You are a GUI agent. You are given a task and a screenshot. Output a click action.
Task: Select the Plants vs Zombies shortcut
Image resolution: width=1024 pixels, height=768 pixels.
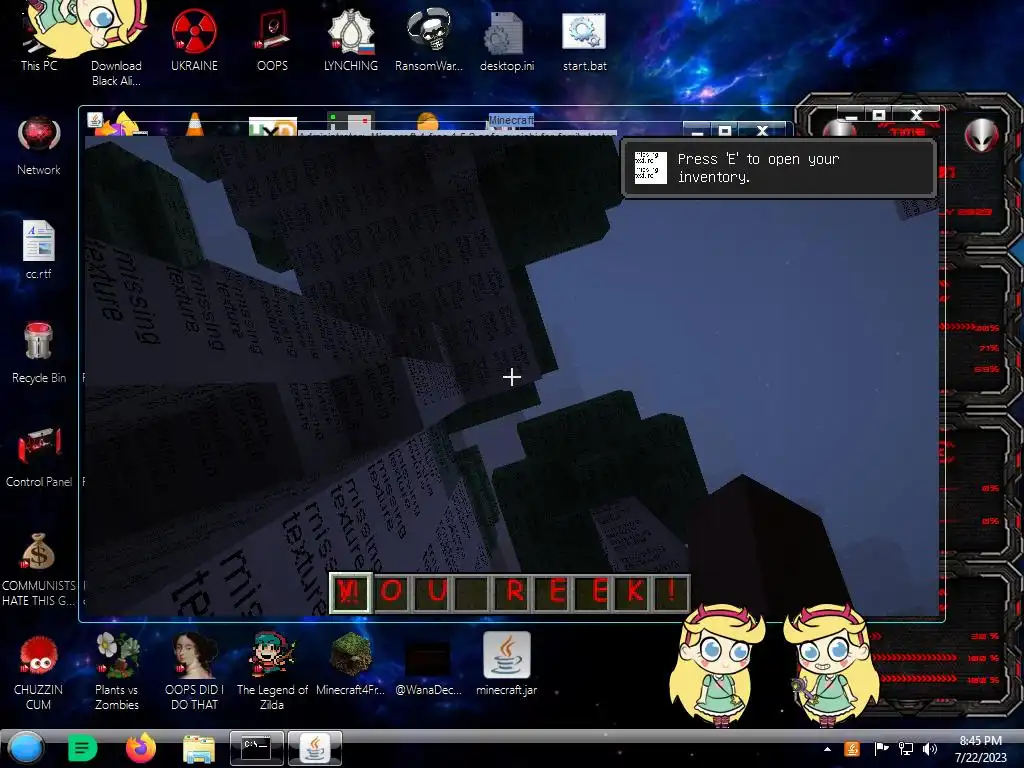click(117, 671)
